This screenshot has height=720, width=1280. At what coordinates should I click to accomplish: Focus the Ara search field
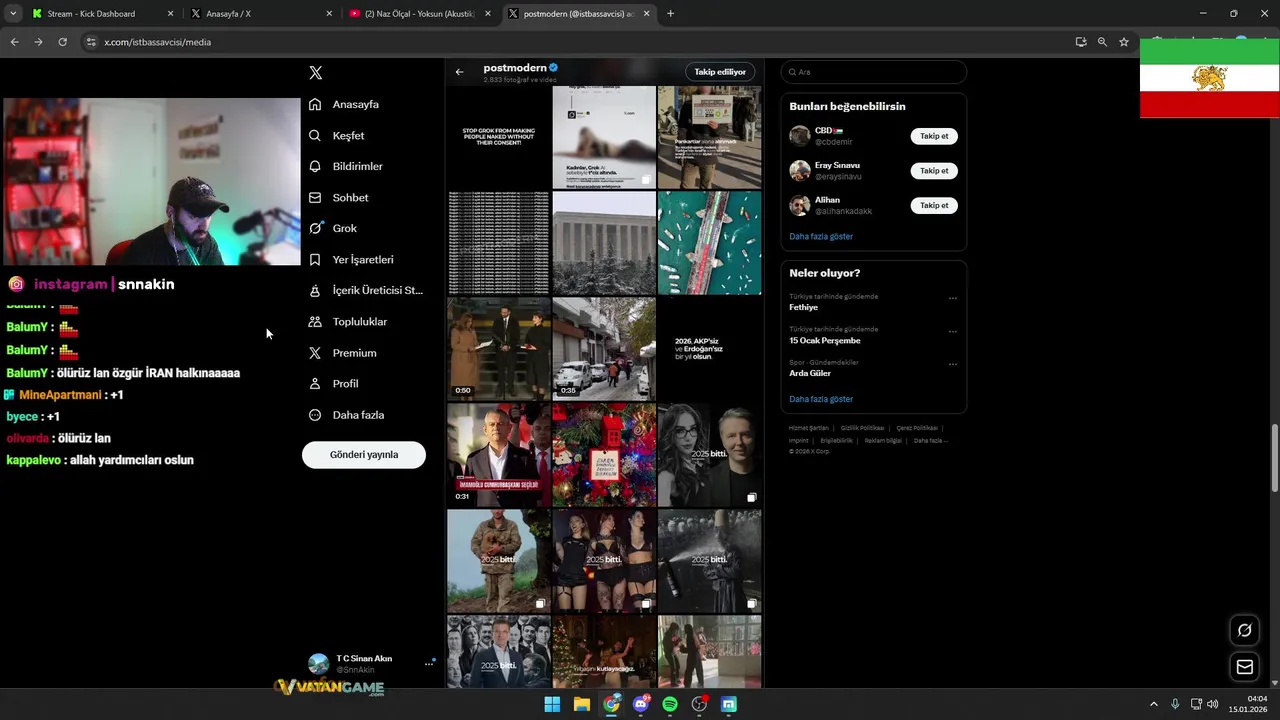[874, 72]
